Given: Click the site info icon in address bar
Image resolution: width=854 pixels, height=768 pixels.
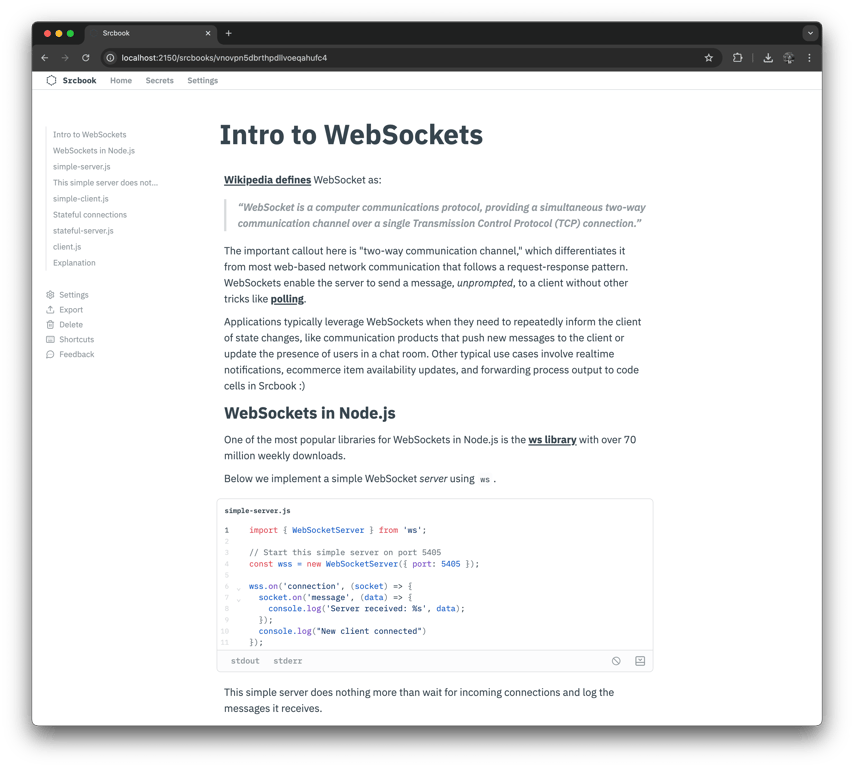Looking at the screenshot, I should [x=110, y=58].
